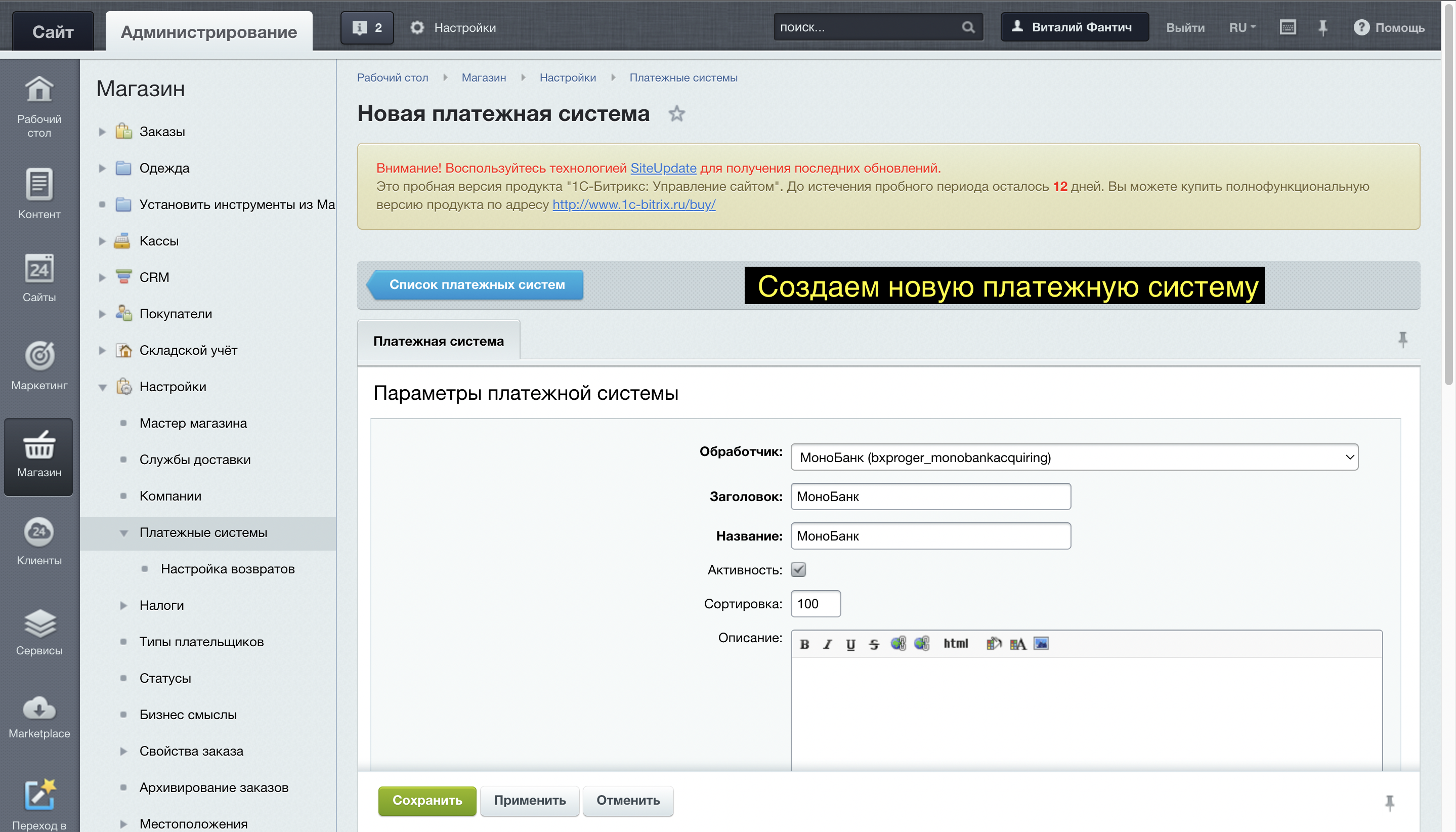Image resolution: width=1456 pixels, height=832 pixels.
Task: Open the Обработчик handler dropdown
Action: [1075, 457]
